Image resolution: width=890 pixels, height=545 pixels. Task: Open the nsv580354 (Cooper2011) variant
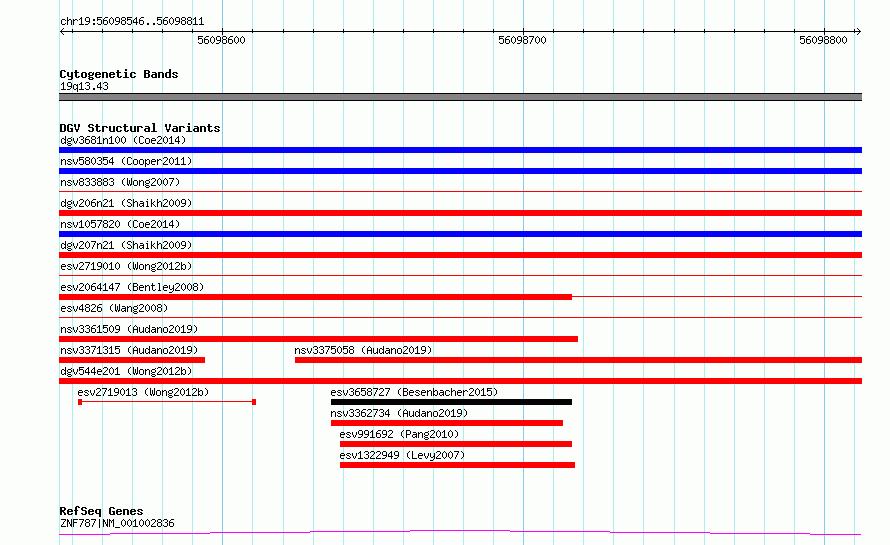tap(126, 161)
